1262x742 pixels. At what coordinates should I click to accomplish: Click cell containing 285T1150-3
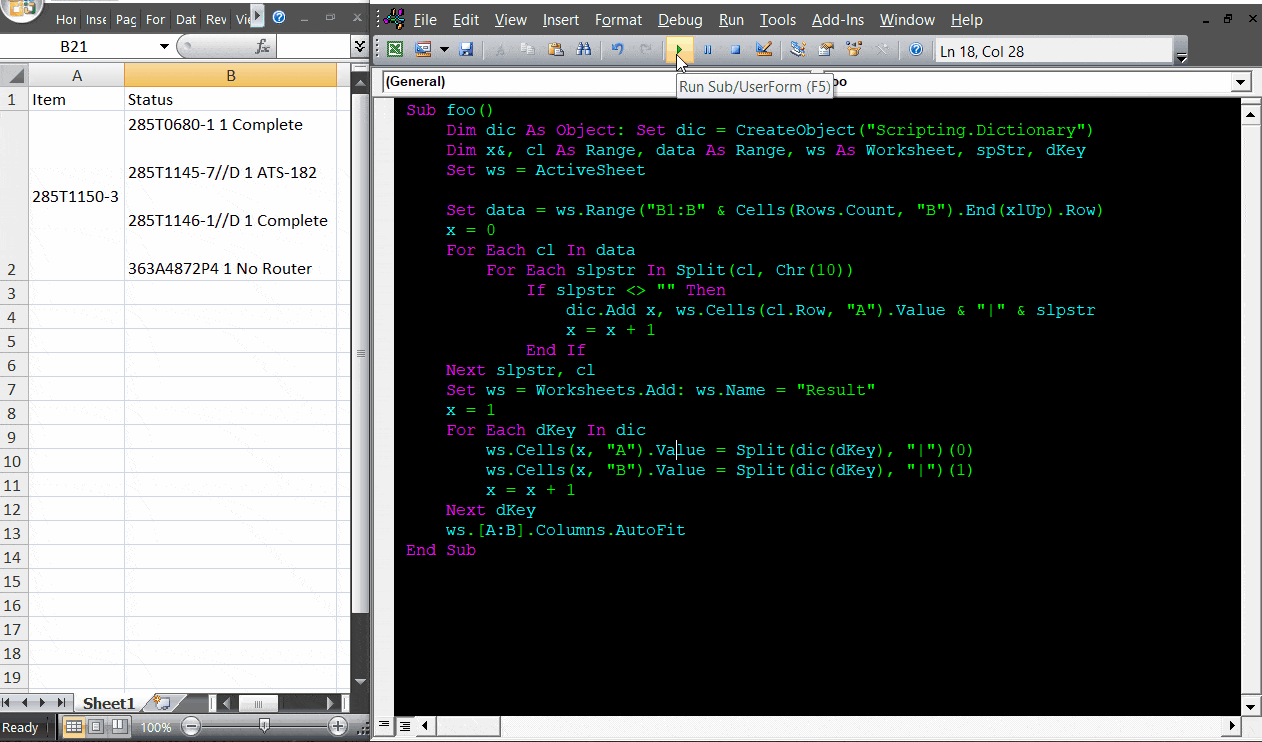(77, 196)
